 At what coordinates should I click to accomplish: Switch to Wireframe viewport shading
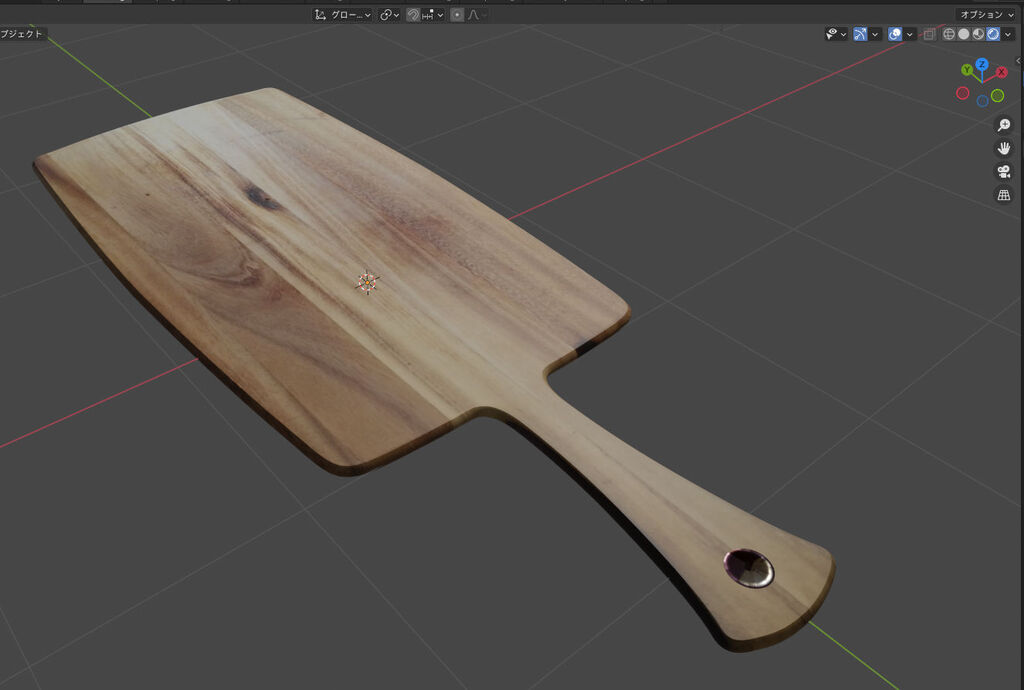(949, 34)
